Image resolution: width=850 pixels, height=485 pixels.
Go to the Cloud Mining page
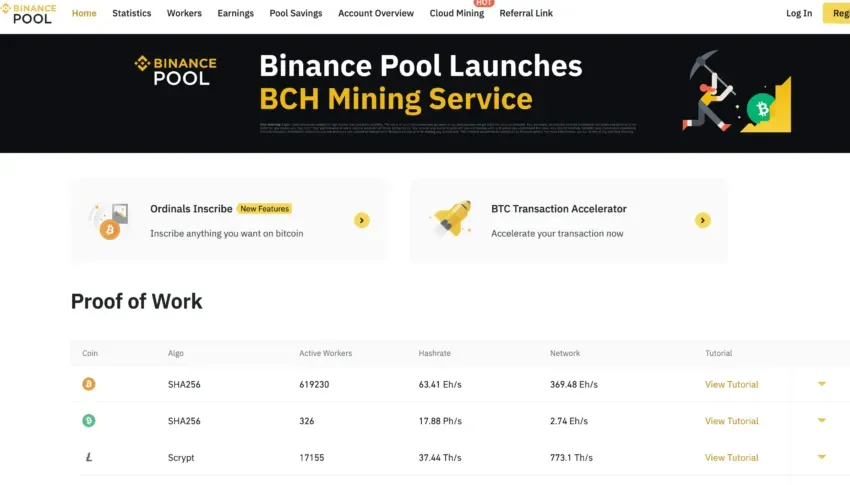(x=456, y=13)
